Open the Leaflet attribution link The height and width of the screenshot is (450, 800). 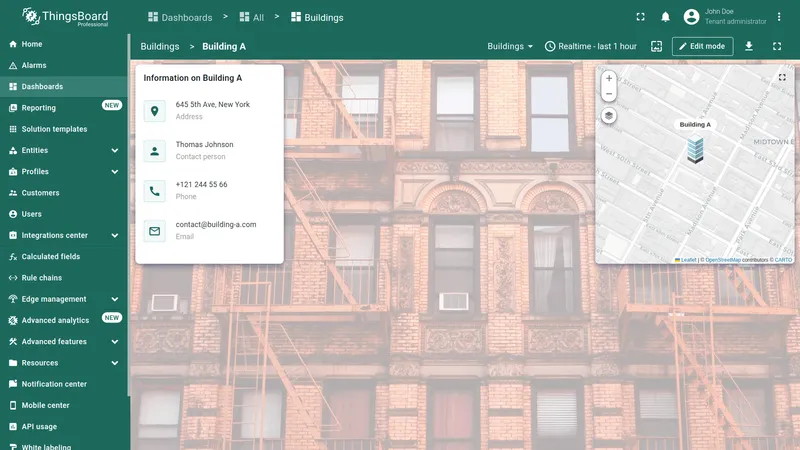pyautogui.click(x=685, y=260)
